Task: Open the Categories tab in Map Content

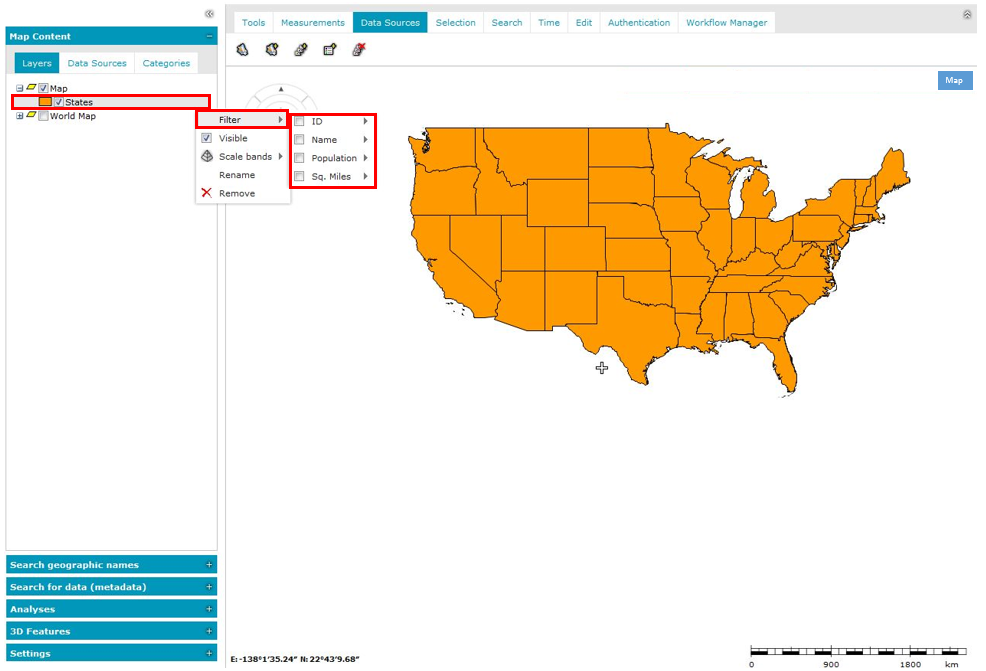Action: click(x=166, y=63)
